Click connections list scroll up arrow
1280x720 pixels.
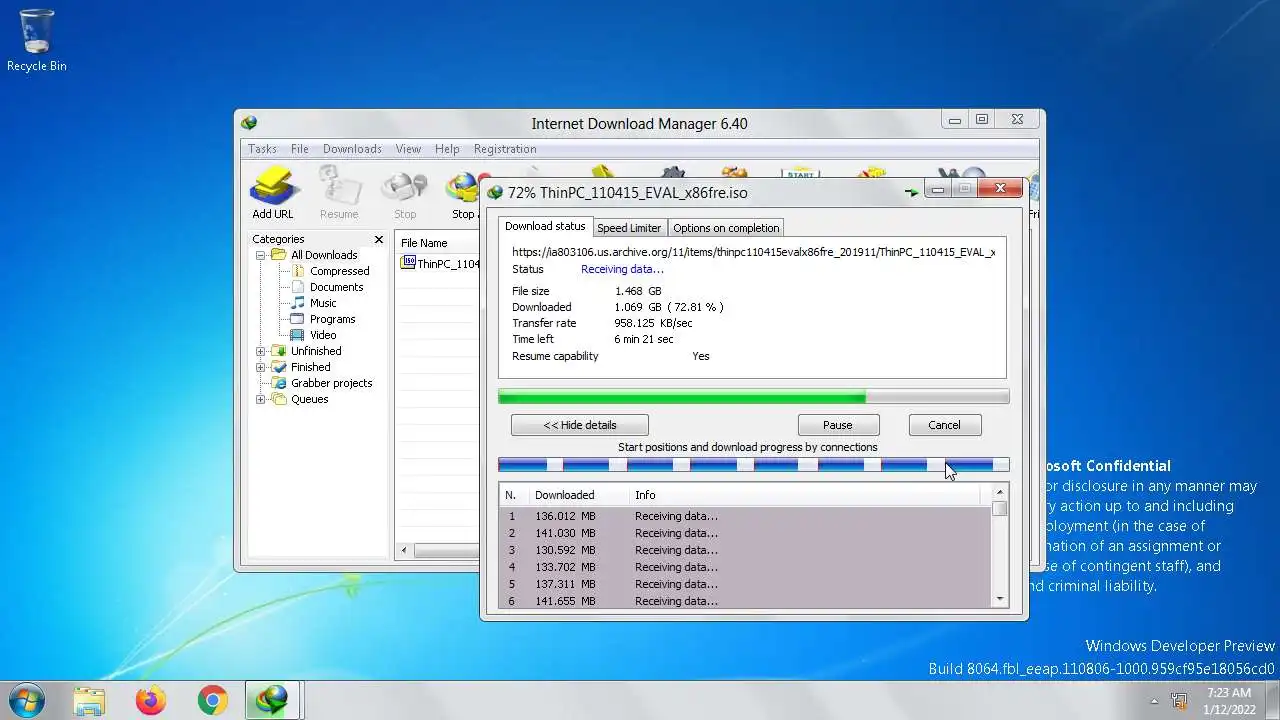999,493
